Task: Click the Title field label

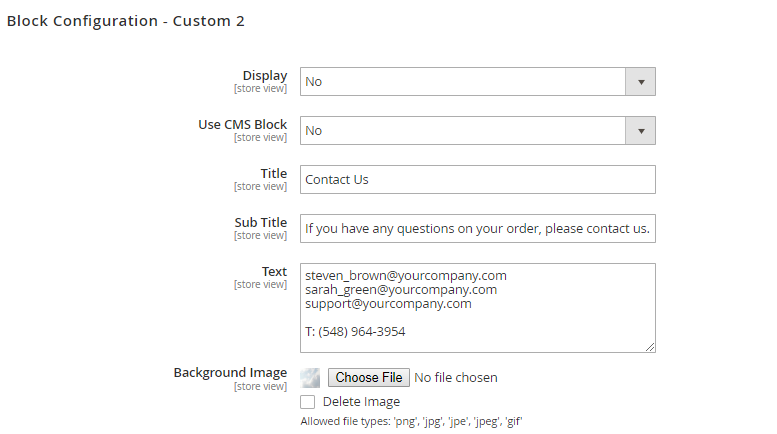Action: pos(273,174)
